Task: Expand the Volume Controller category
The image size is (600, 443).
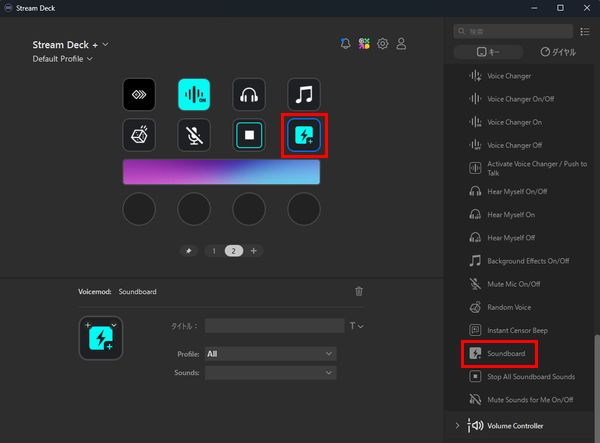Action: [457, 425]
